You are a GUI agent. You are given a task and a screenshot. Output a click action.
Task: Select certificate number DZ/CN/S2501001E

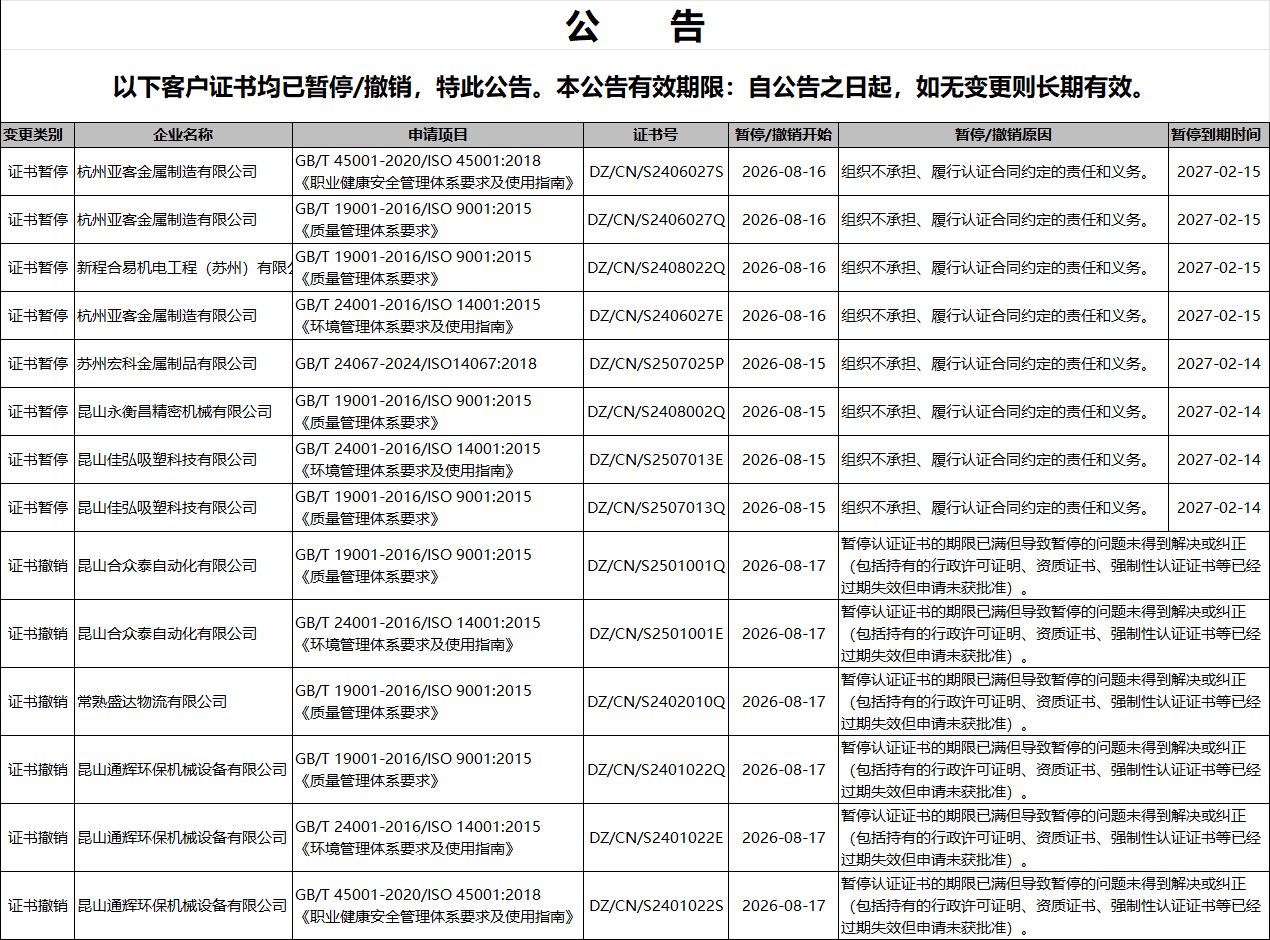pos(656,633)
